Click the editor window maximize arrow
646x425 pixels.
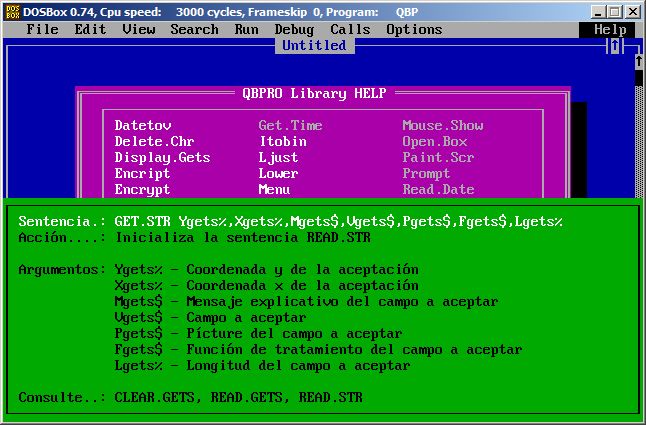tap(615, 46)
